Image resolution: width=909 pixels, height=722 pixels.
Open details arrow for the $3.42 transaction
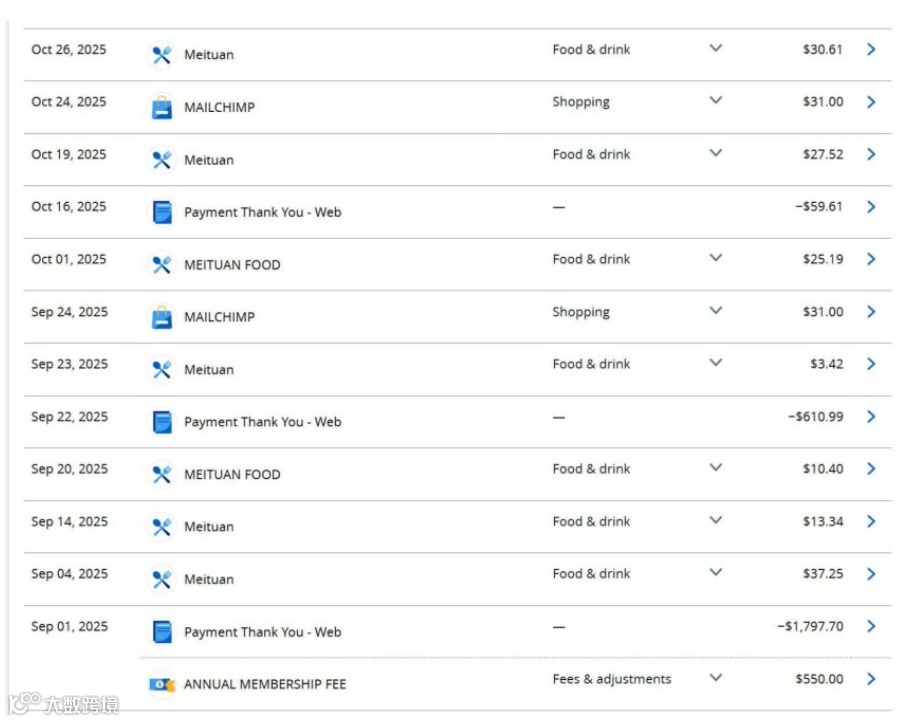(x=871, y=364)
